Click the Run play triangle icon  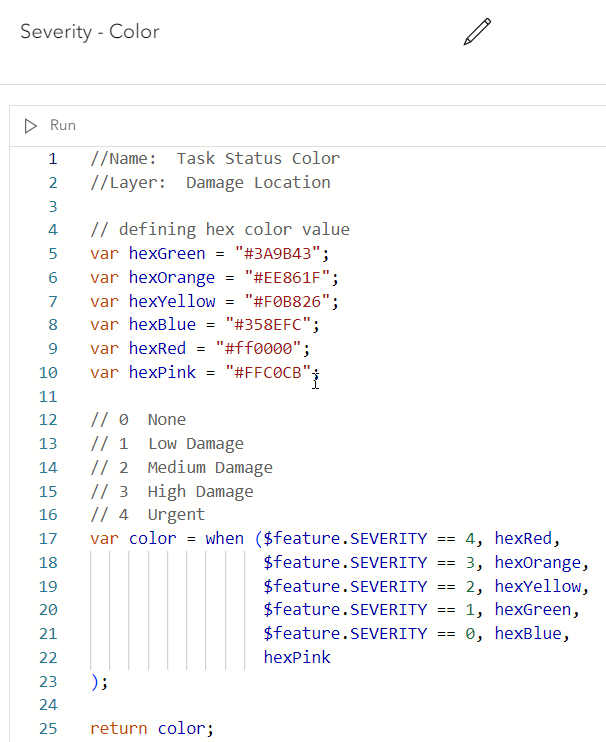pos(31,126)
